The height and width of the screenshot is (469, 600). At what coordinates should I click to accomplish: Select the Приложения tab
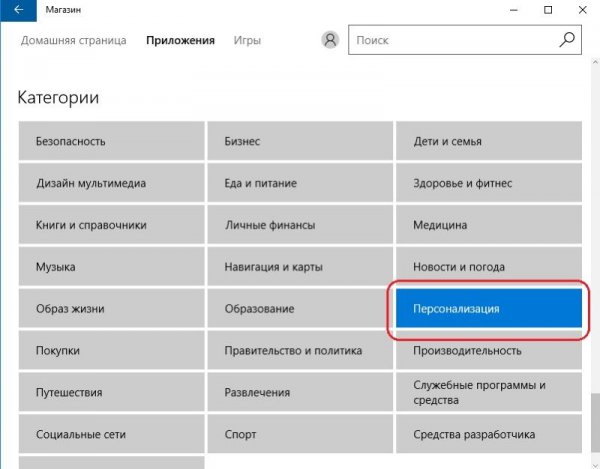(180, 41)
